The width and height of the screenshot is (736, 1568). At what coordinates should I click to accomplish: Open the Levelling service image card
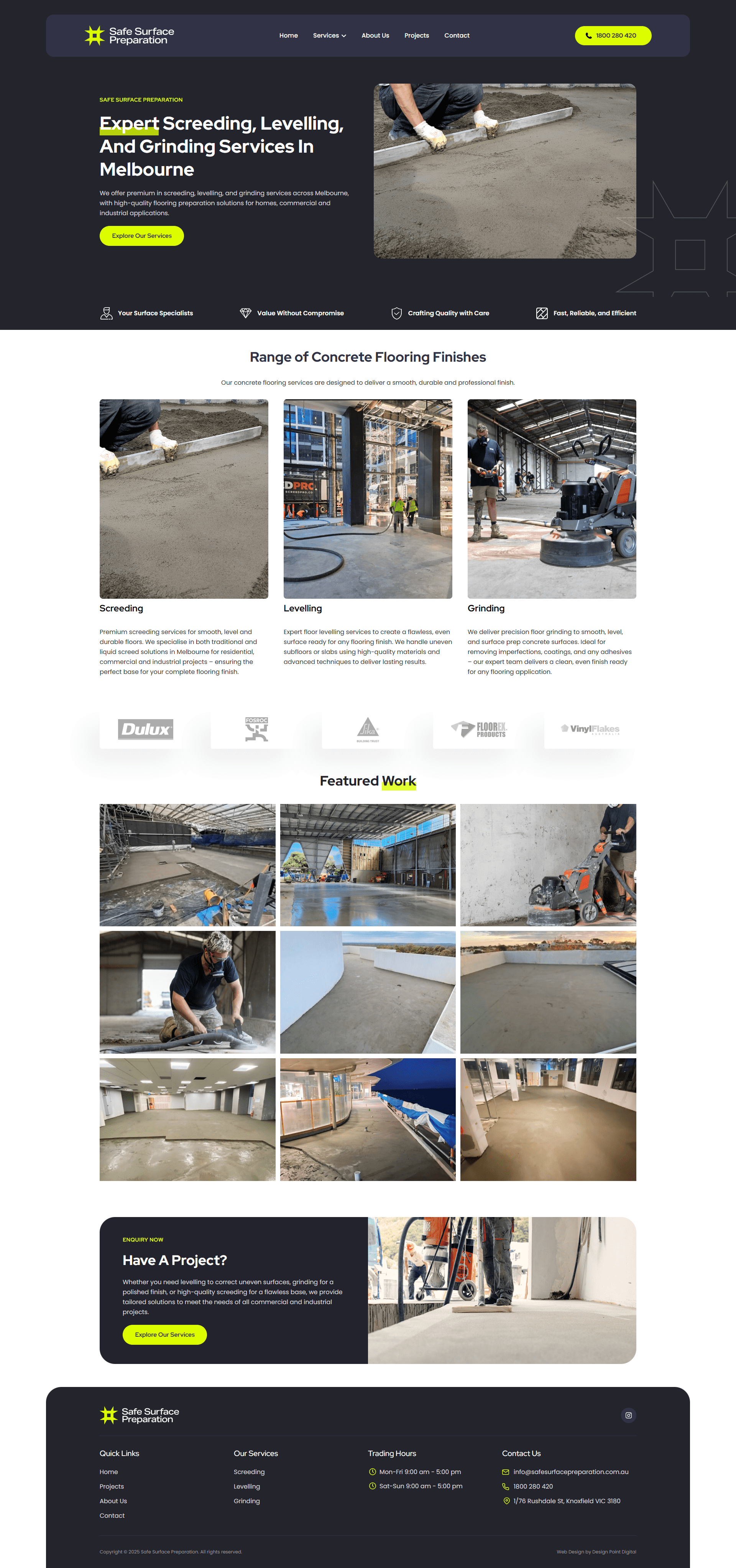click(x=368, y=499)
